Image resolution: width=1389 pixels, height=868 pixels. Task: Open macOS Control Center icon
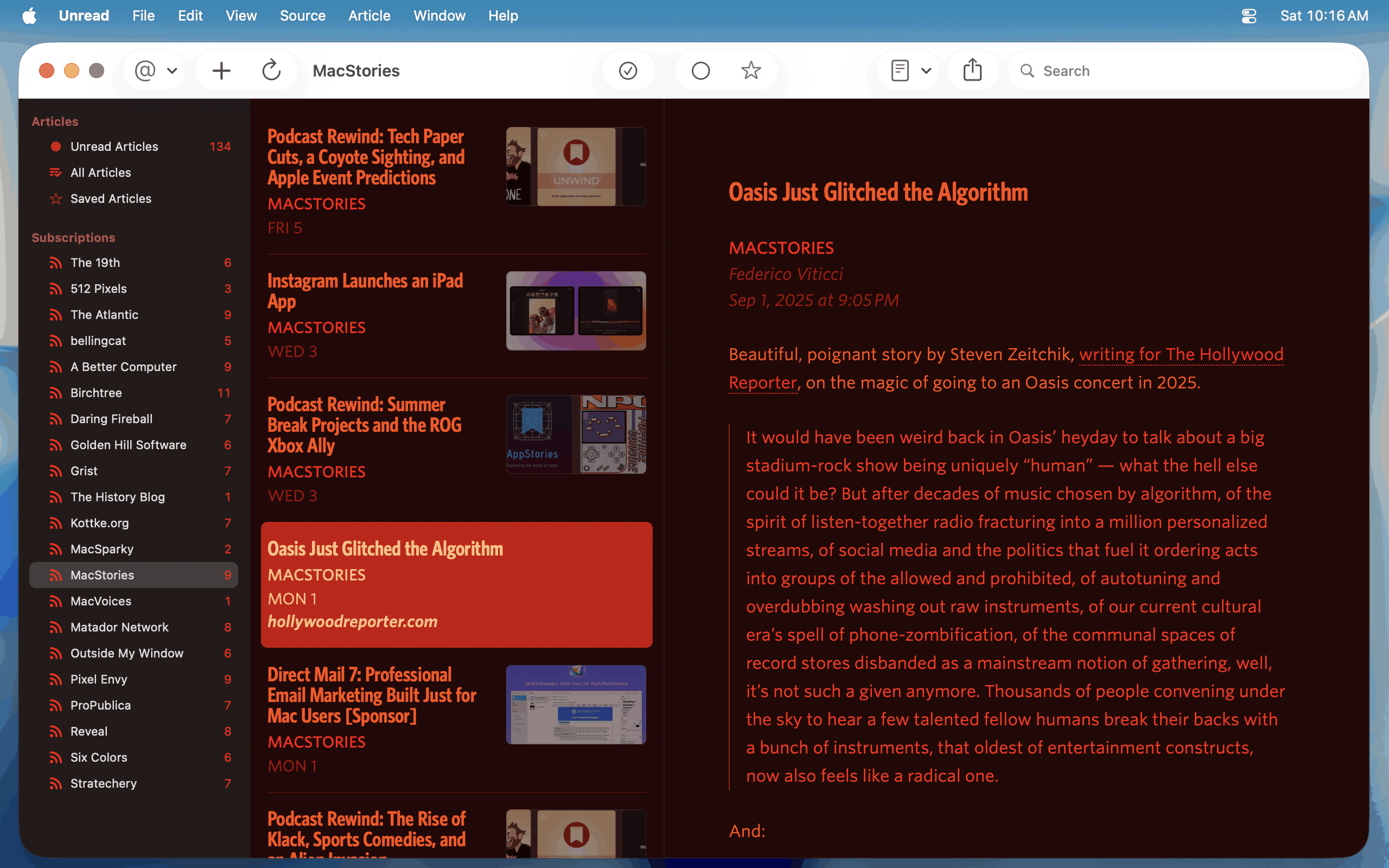1249,16
